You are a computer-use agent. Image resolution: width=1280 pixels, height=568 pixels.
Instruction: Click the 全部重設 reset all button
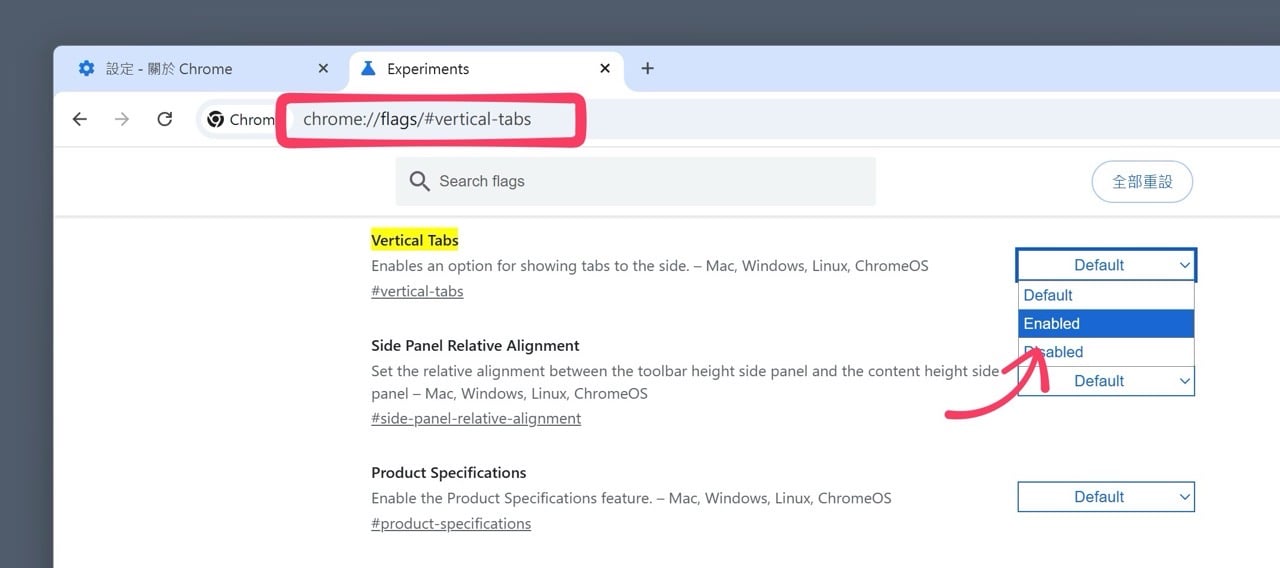coord(1142,182)
